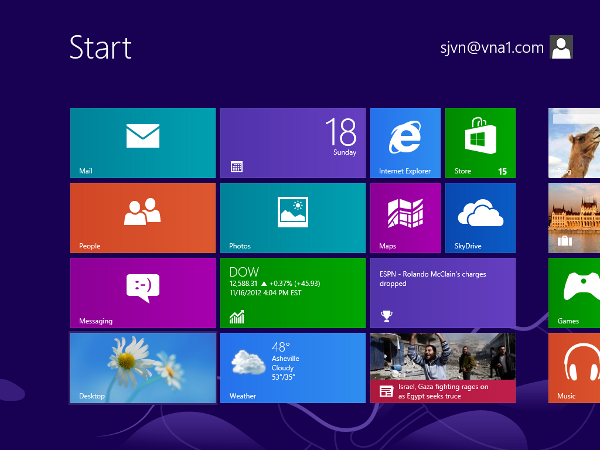
Task: Open the Maps tile
Action: [405, 218]
